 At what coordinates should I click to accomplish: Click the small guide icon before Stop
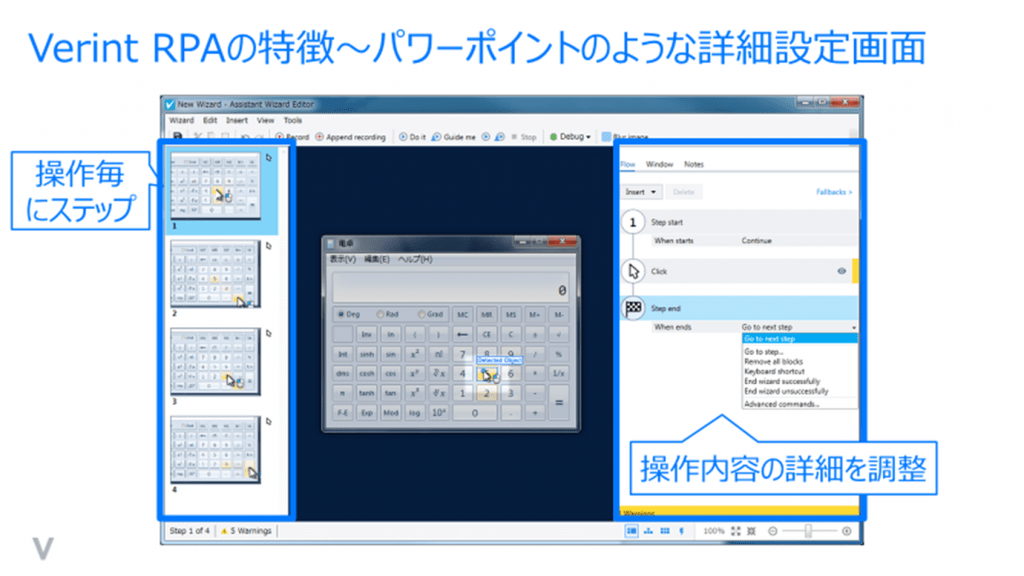pos(500,136)
